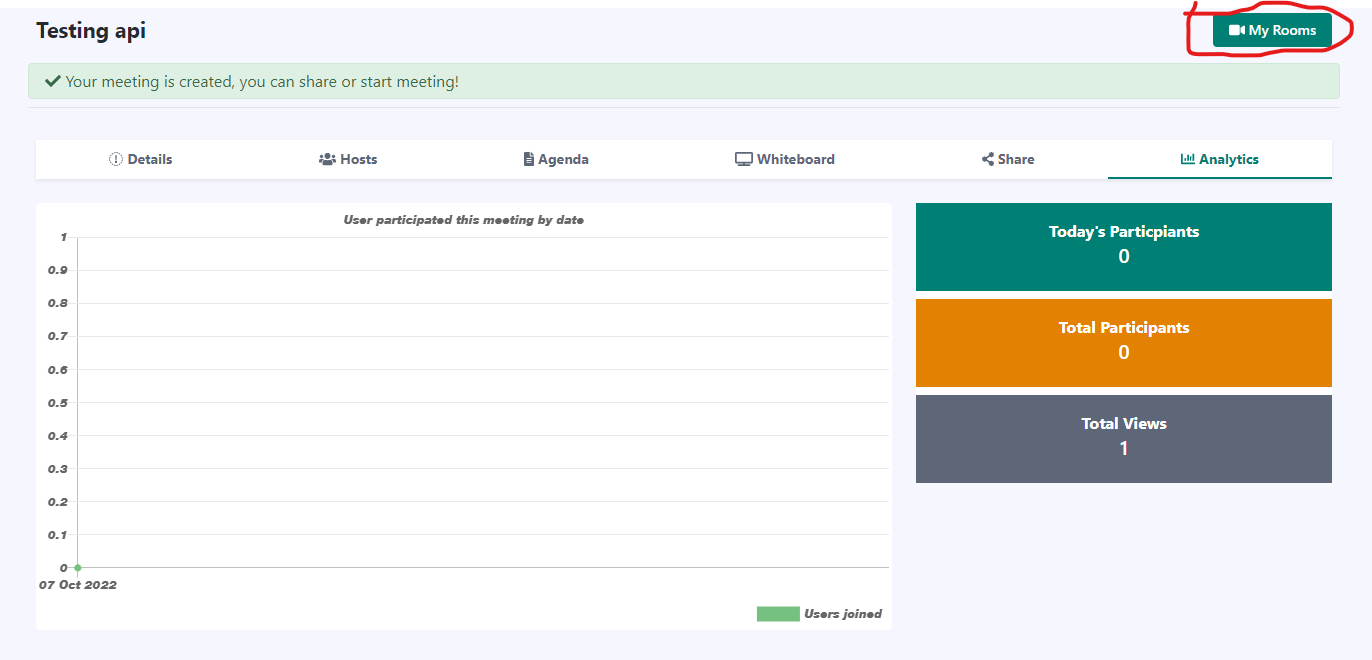Click the 07 Oct 2022 axis label
This screenshot has width=1372, height=660.
[78, 585]
